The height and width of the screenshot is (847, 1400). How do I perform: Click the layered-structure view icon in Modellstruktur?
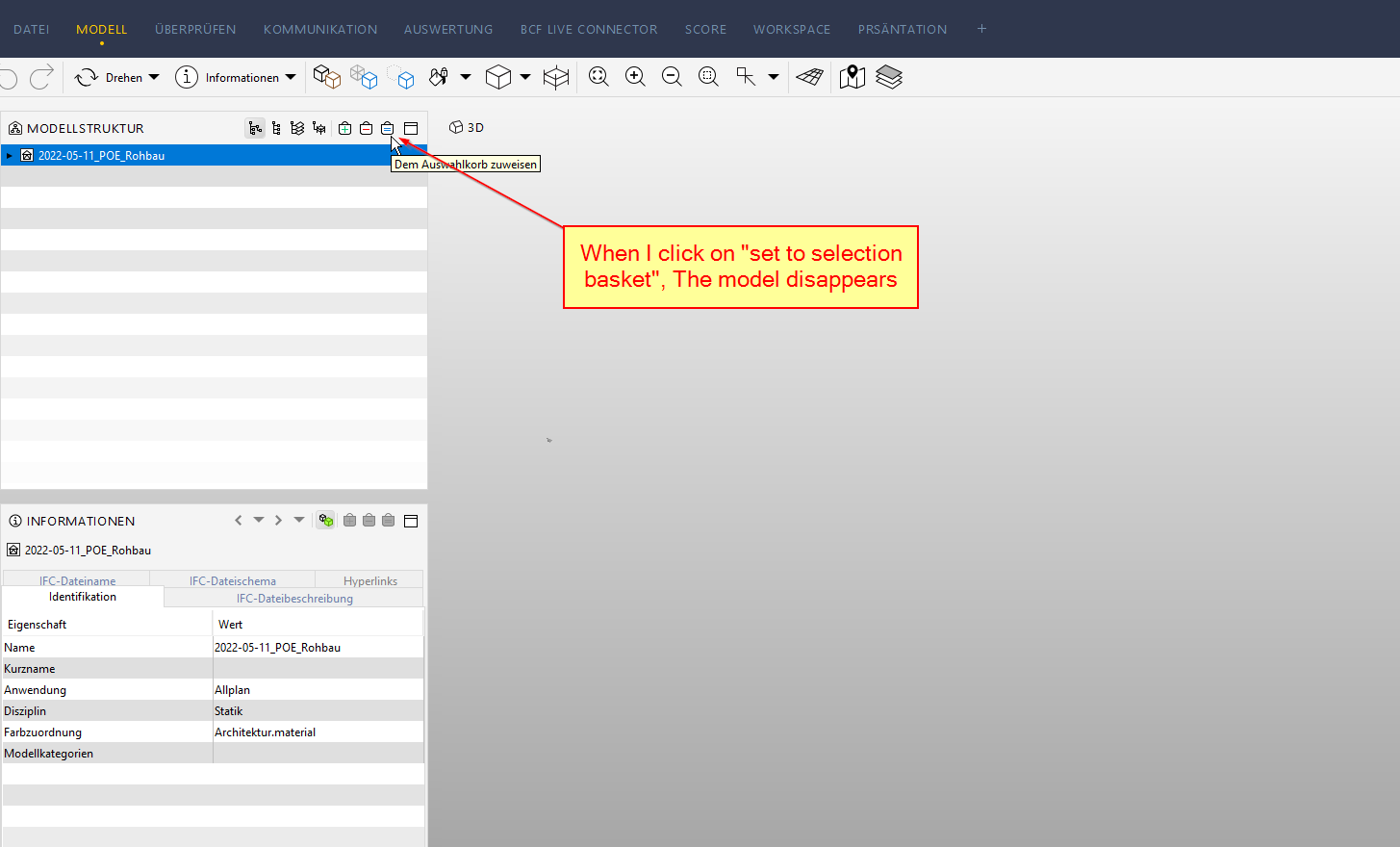[297, 128]
